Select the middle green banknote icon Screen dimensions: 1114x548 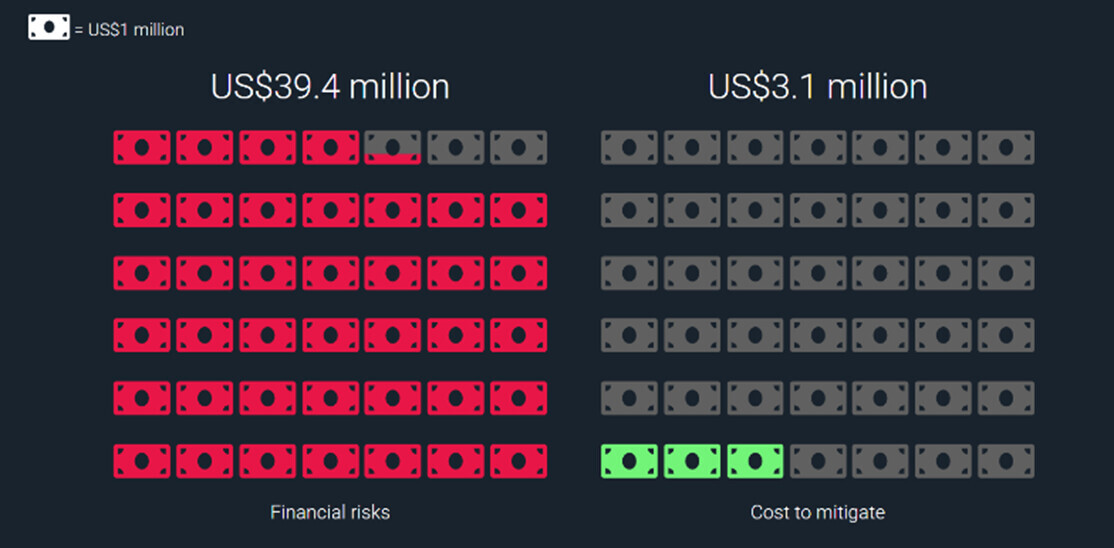pyautogui.click(x=692, y=461)
